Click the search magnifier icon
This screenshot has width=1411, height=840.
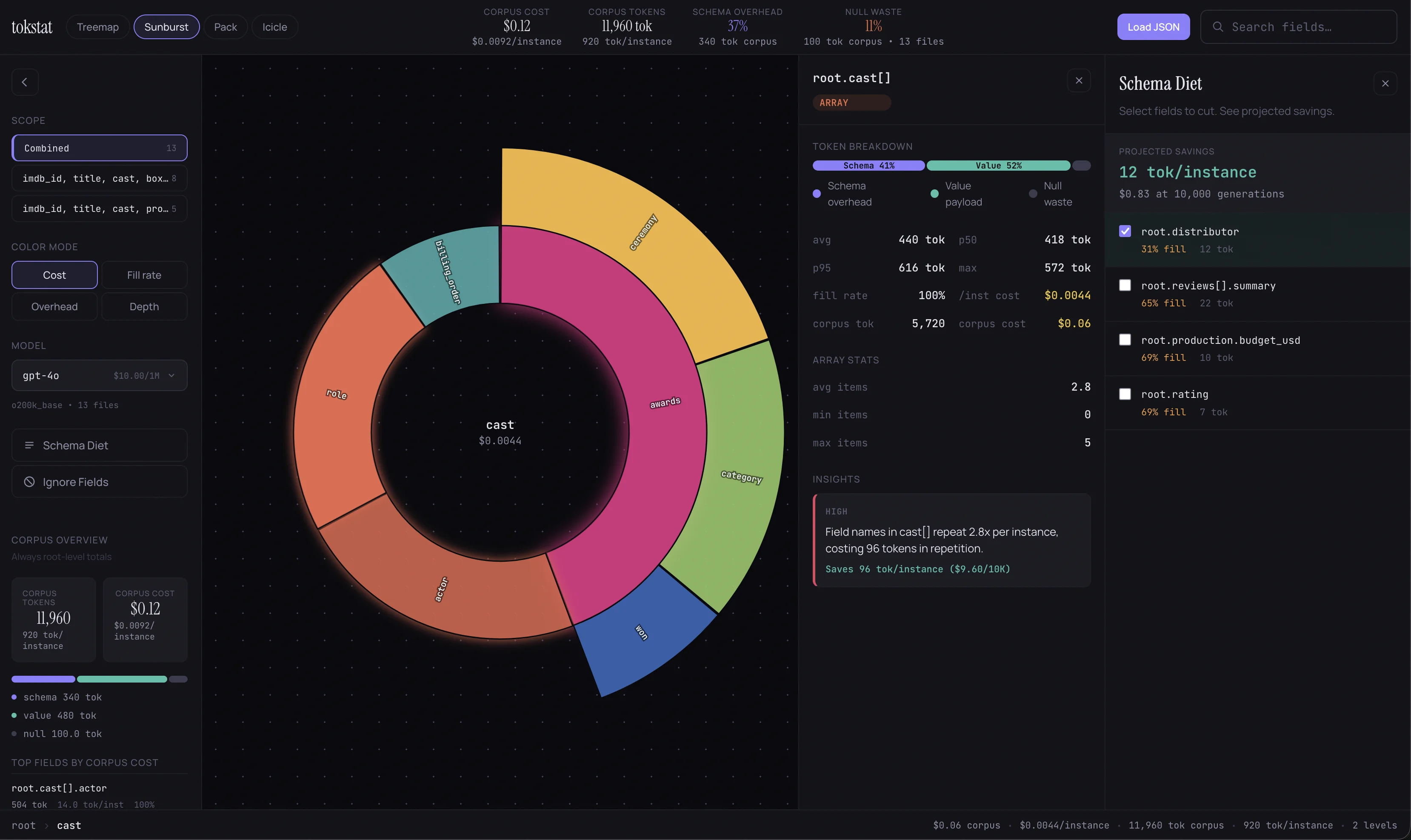click(x=1219, y=27)
